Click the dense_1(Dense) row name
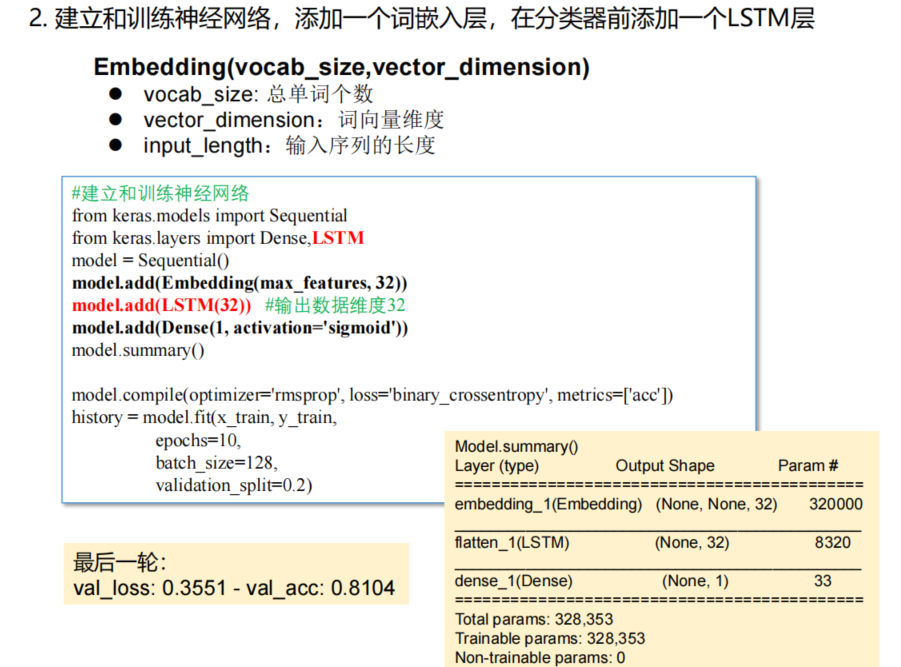 (514, 581)
